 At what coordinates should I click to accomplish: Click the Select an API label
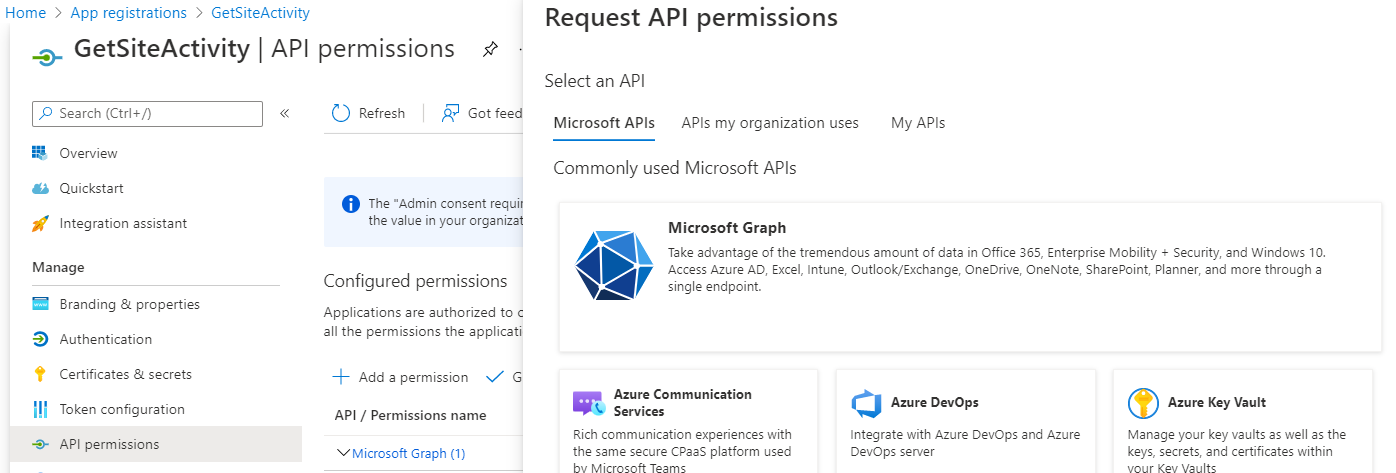[595, 81]
